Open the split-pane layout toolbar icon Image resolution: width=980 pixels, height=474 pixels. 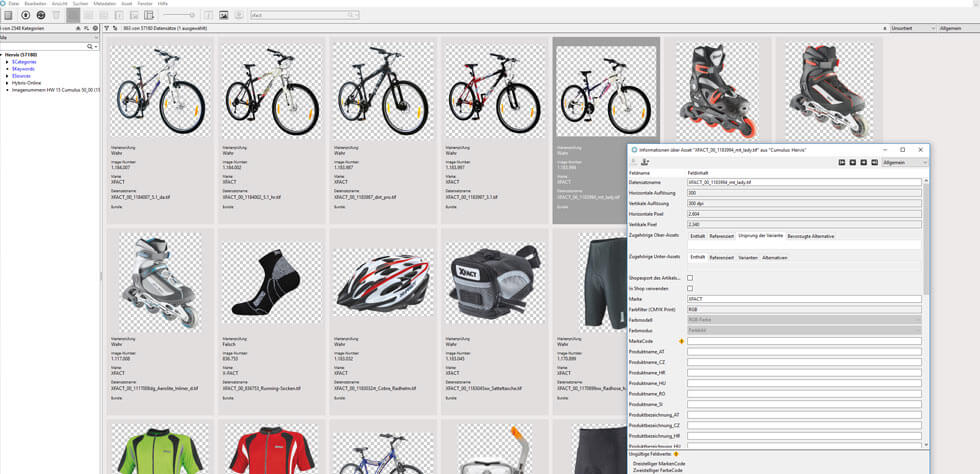click(x=149, y=14)
